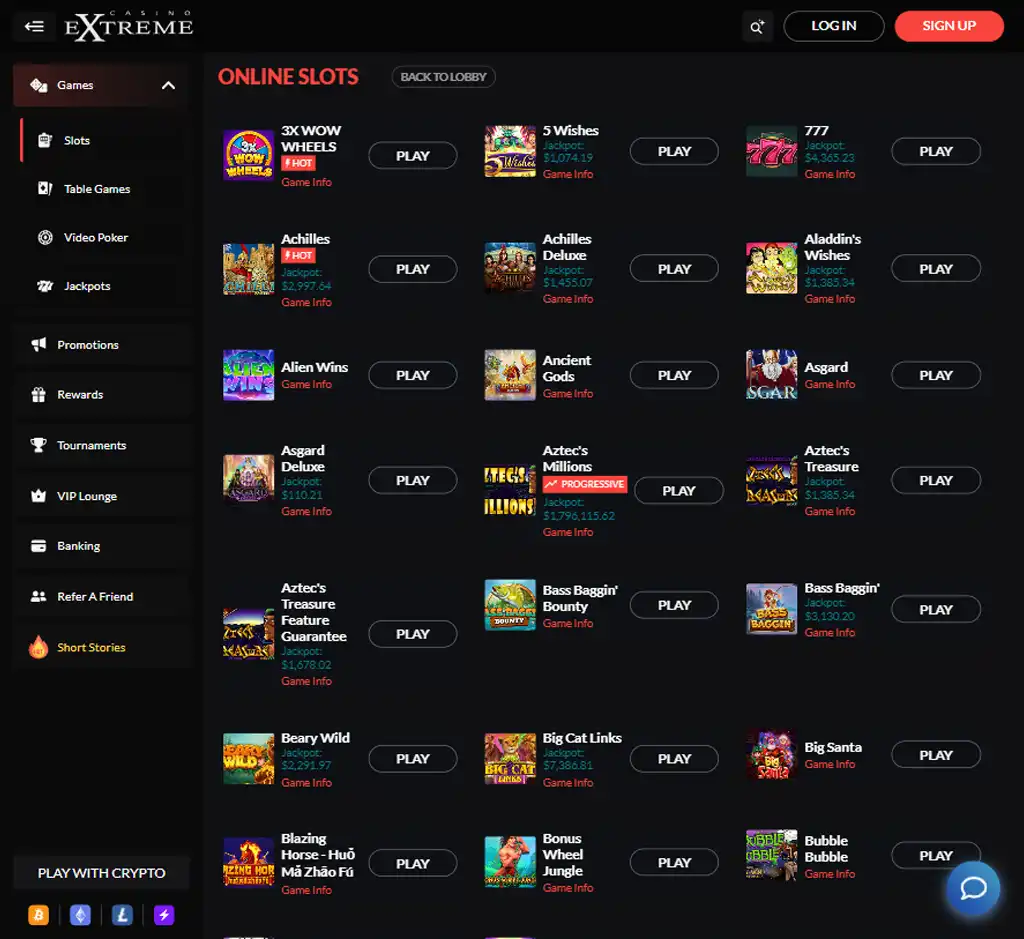Open Game Info for Alien Wins
The width and height of the screenshot is (1024, 939).
click(306, 385)
